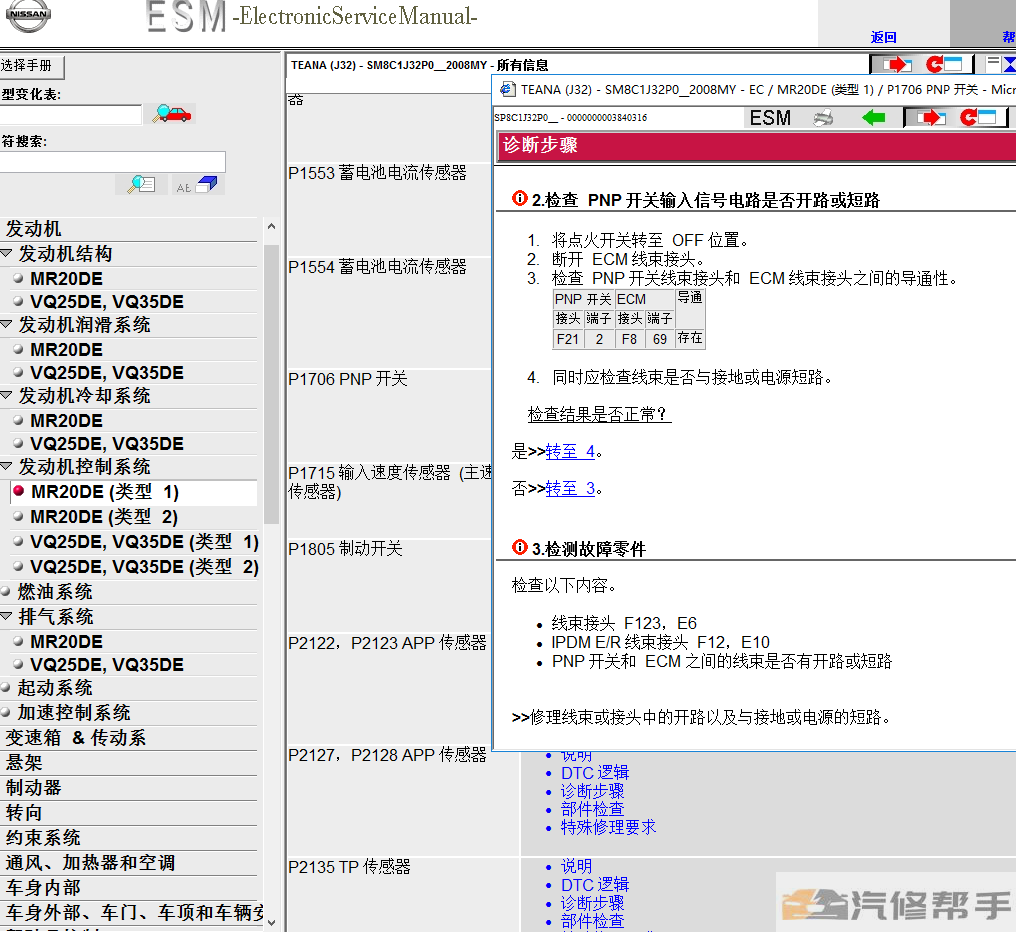Follow the 转至 4 link
The width and height of the screenshot is (1016, 932).
pyautogui.click(x=570, y=452)
